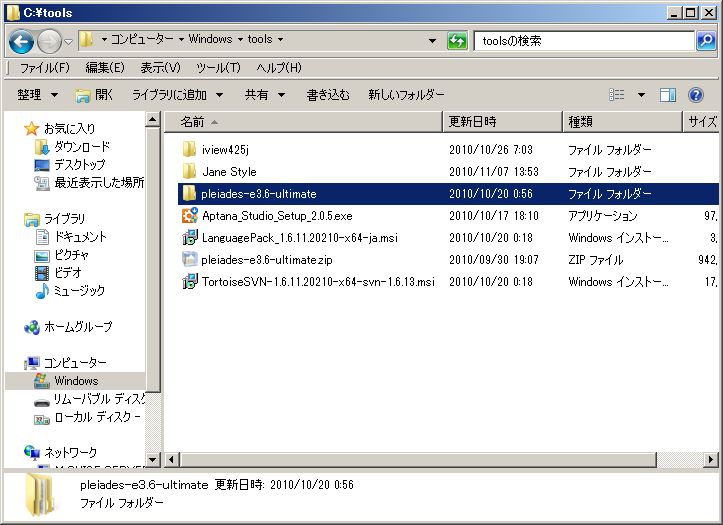Open ビデオ library
This screenshot has width=723, height=525.
68,272
